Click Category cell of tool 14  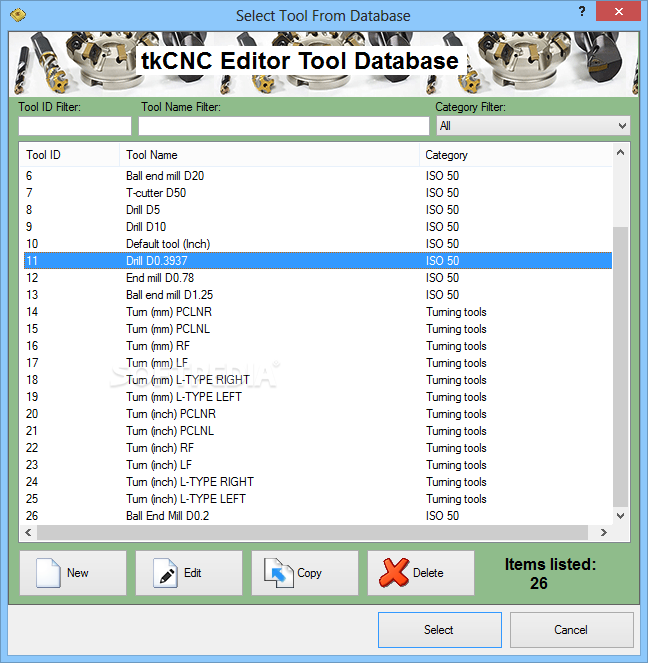click(x=456, y=312)
